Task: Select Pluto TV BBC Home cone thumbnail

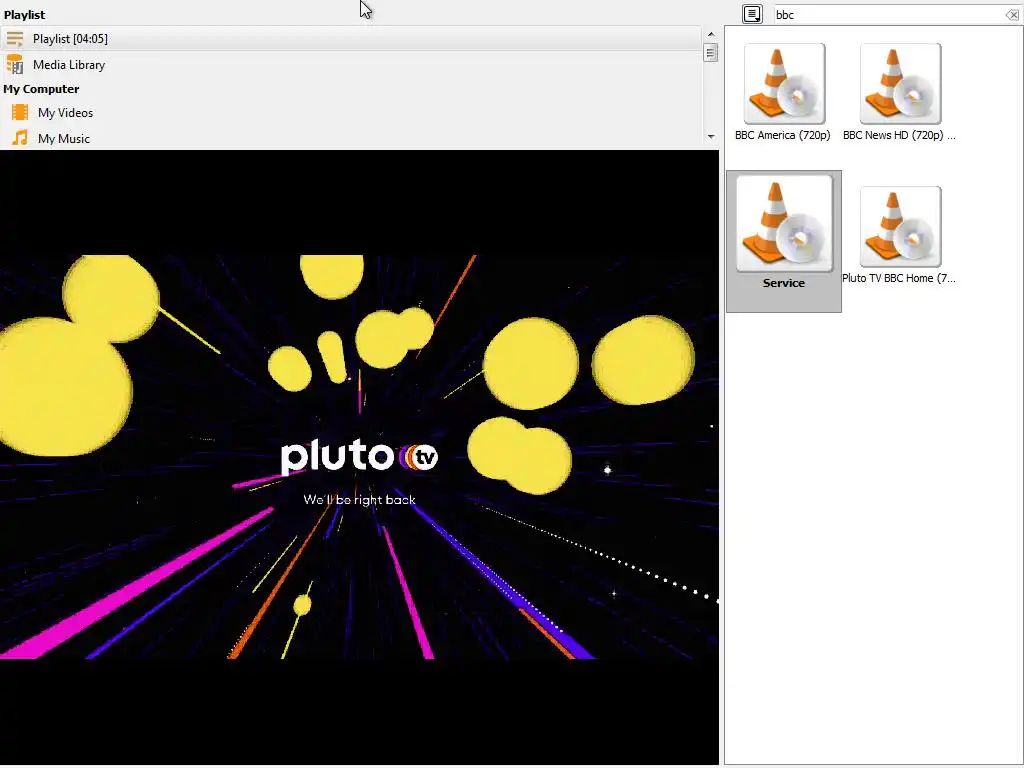Action: (901, 227)
